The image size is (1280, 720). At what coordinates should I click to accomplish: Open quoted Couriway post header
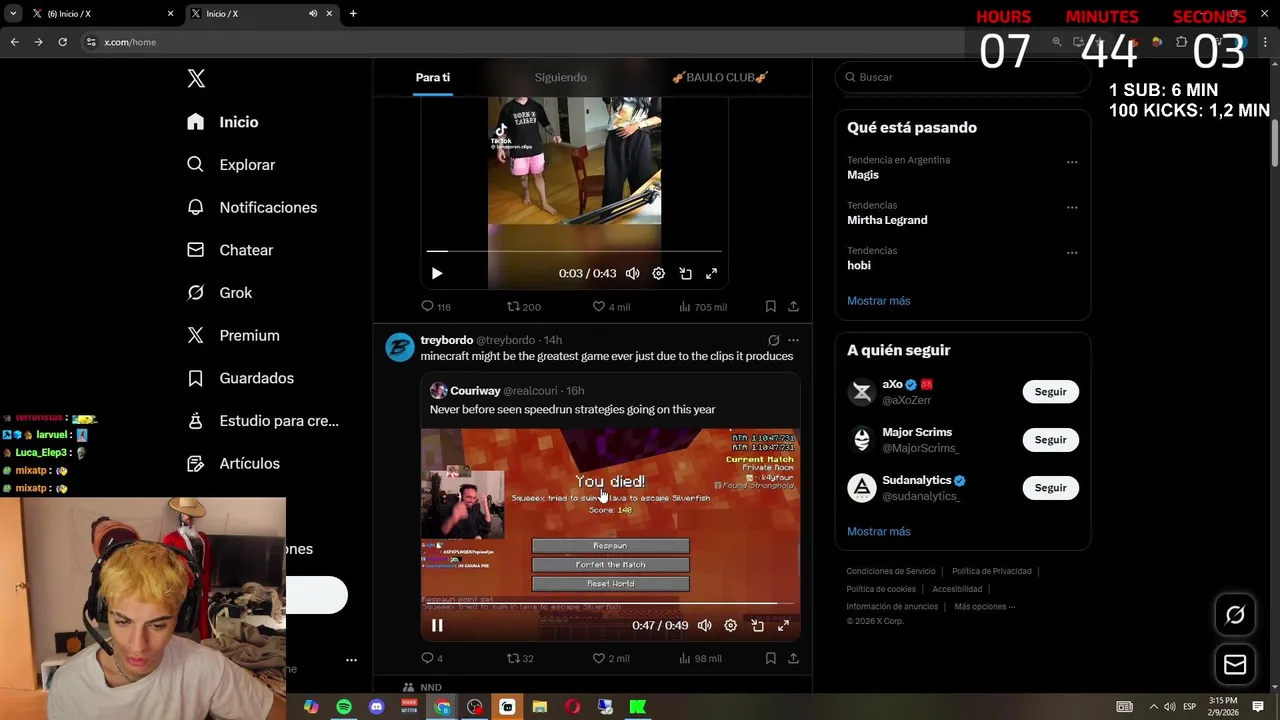(507, 391)
